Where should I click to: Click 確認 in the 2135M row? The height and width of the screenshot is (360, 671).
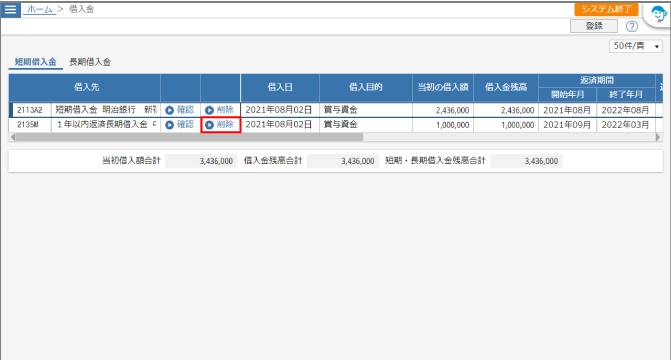tap(180, 125)
